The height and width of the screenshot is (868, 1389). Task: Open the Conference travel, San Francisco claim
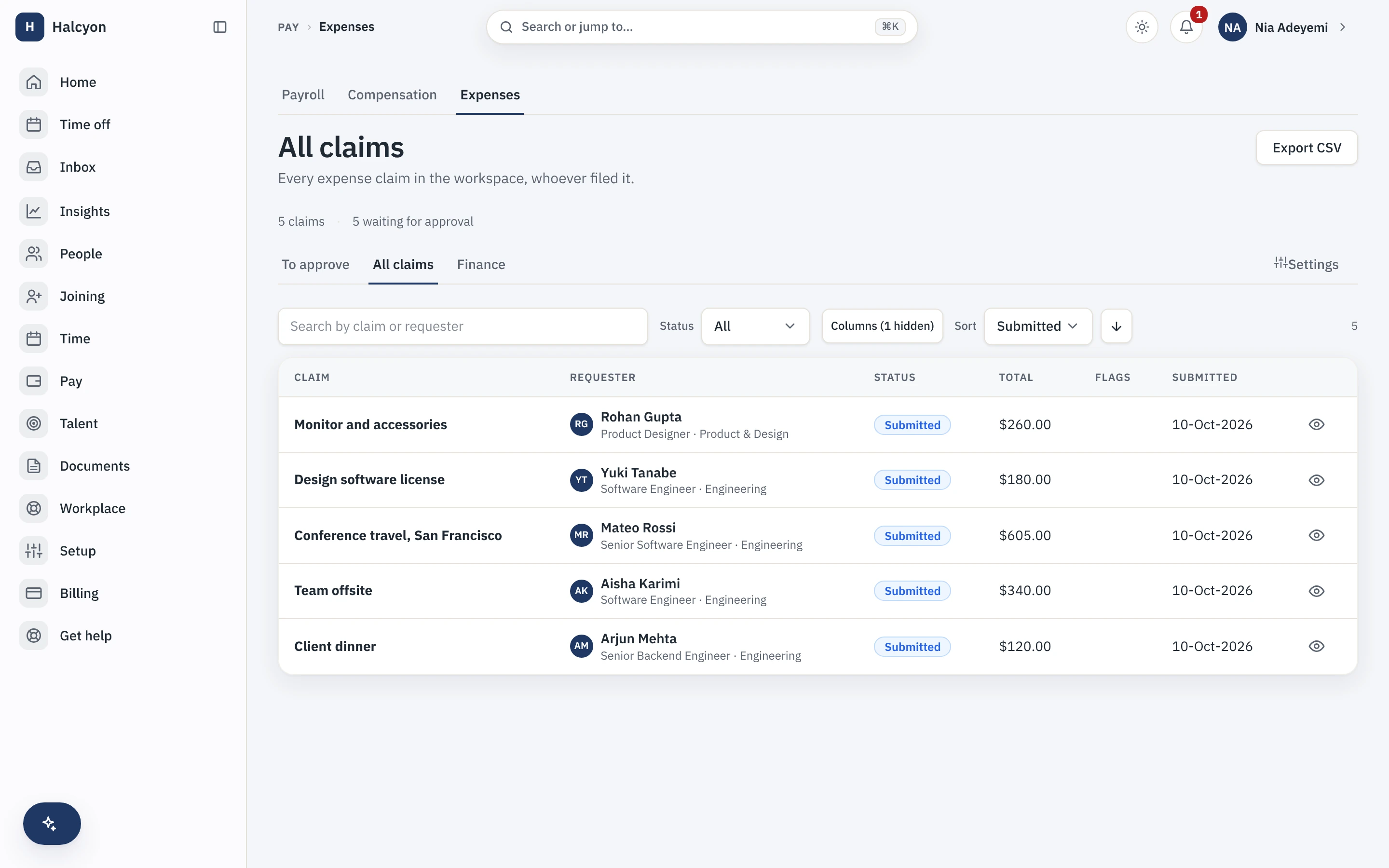[398, 536]
